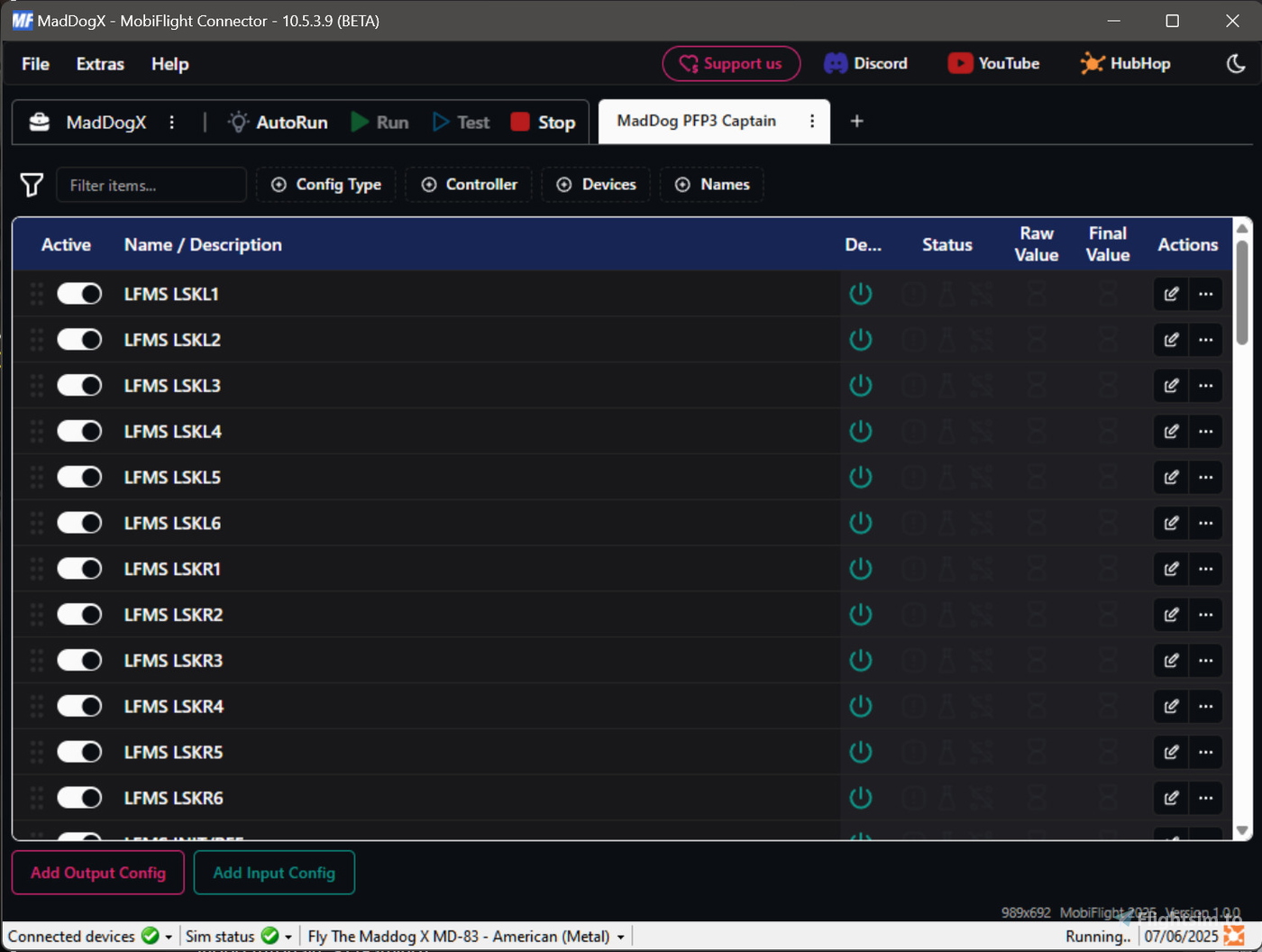Add a new config tab with plus icon
Image resolution: width=1262 pixels, height=952 pixels.
(856, 121)
